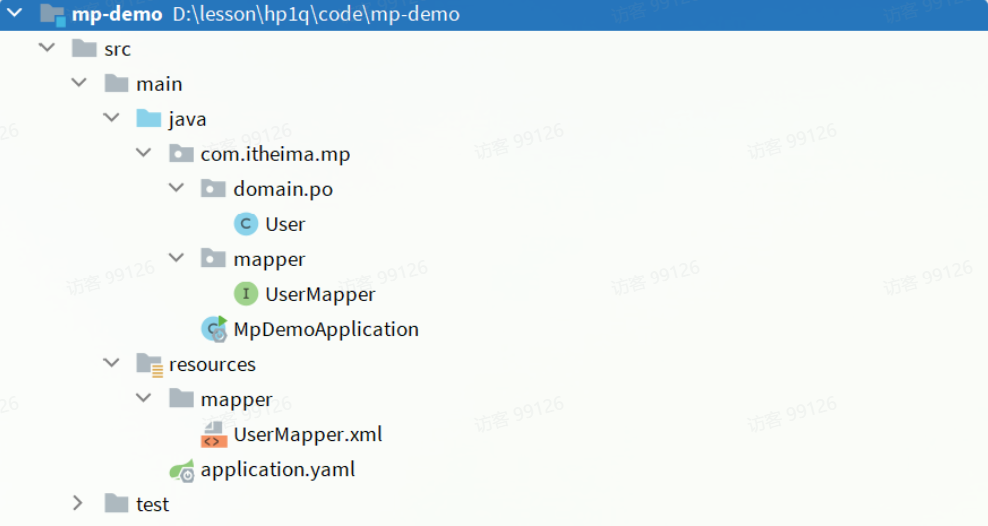Select the MpDemoApplication label

point(326,330)
